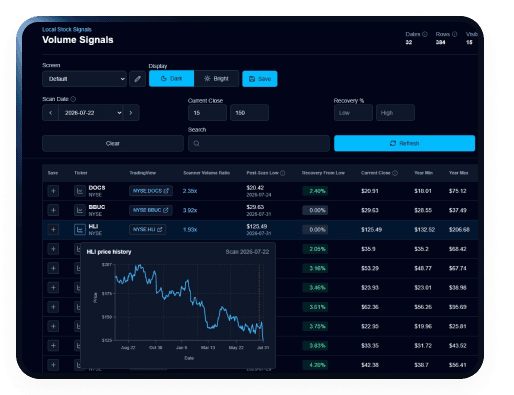Click the Year Max column header
Viewport: 514px width, 395px height.
click(x=458, y=173)
